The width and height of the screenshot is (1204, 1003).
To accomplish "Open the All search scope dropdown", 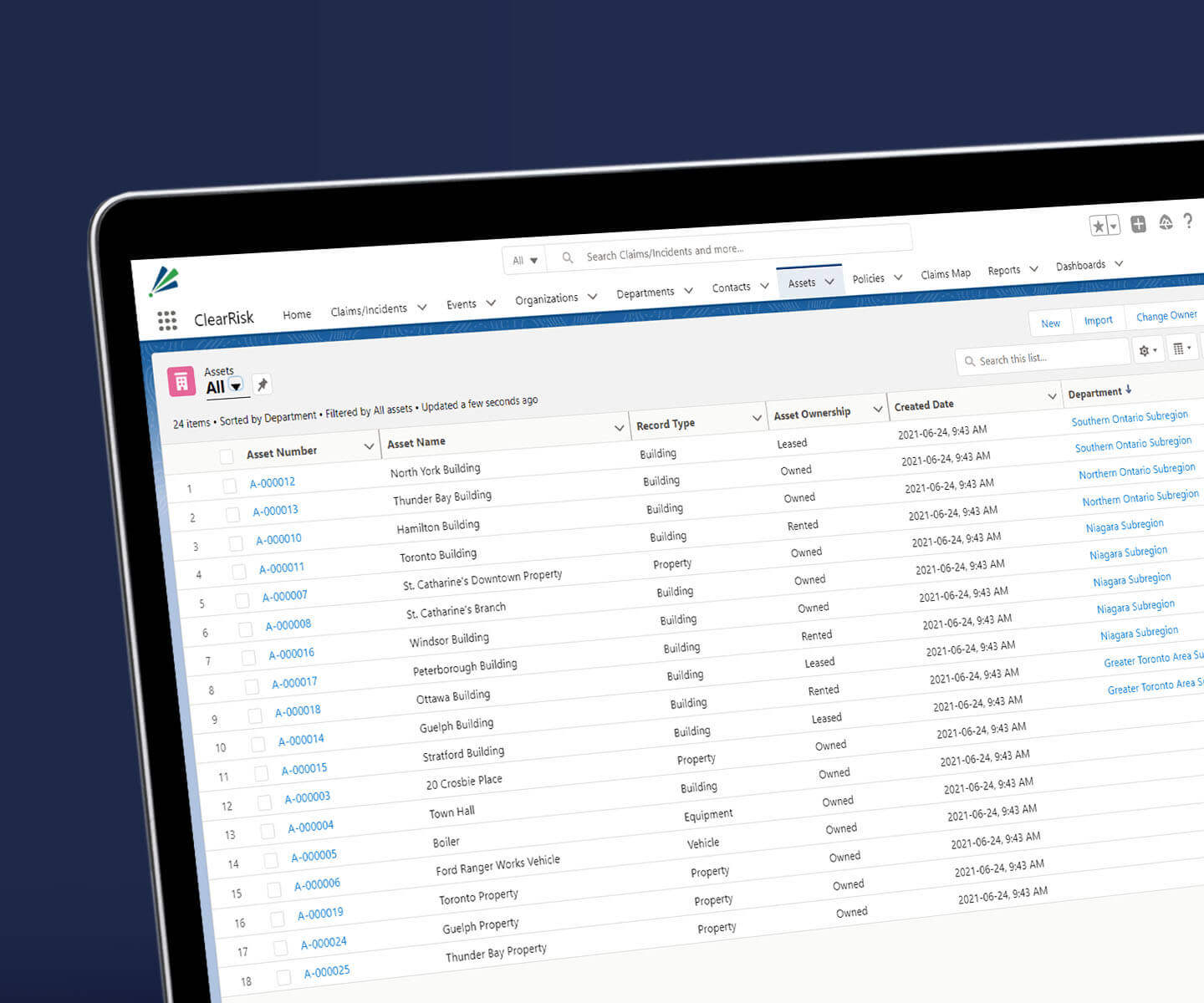I will click(525, 260).
